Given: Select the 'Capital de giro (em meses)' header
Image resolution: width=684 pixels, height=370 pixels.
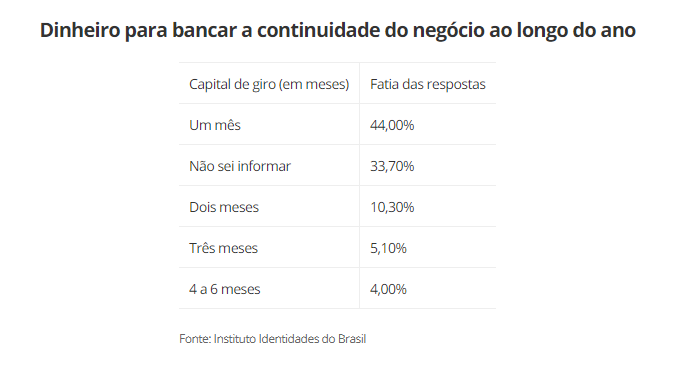Looking at the screenshot, I should click(269, 84).
